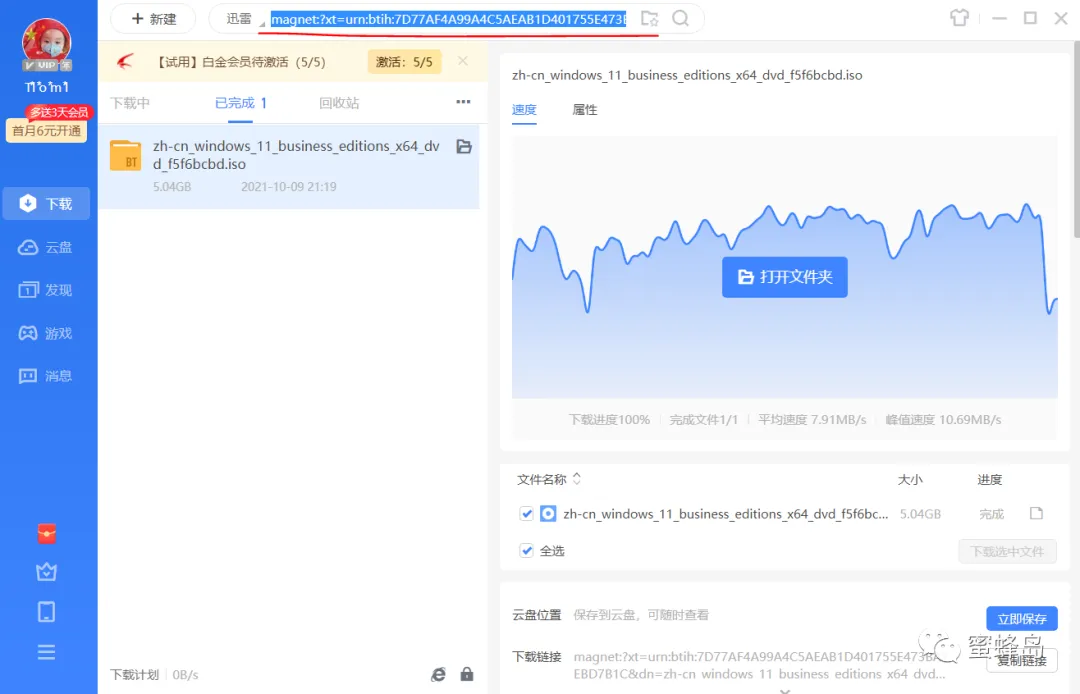Open the favorites folder icon in search bar

(x=650, y=19)
